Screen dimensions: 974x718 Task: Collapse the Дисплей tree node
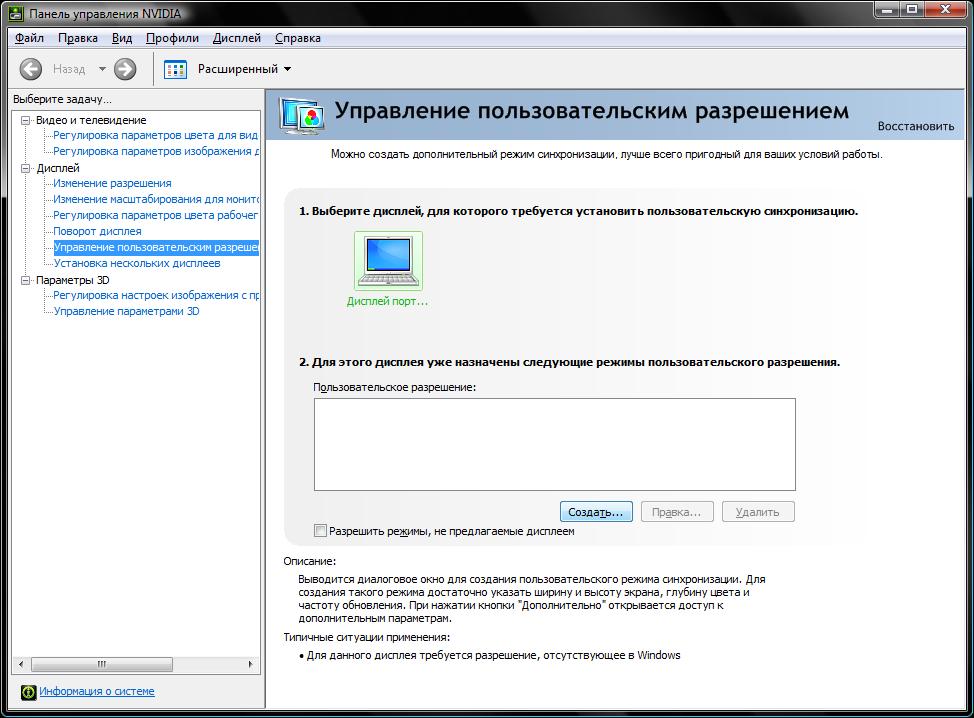[x=25, y=168]
